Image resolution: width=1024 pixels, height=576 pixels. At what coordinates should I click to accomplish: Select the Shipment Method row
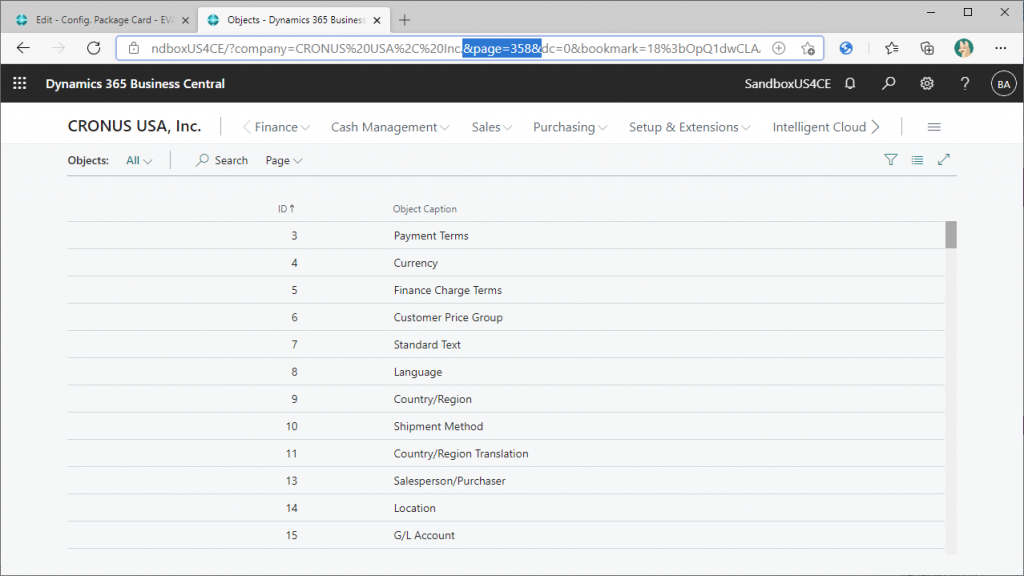pos(505,426)
